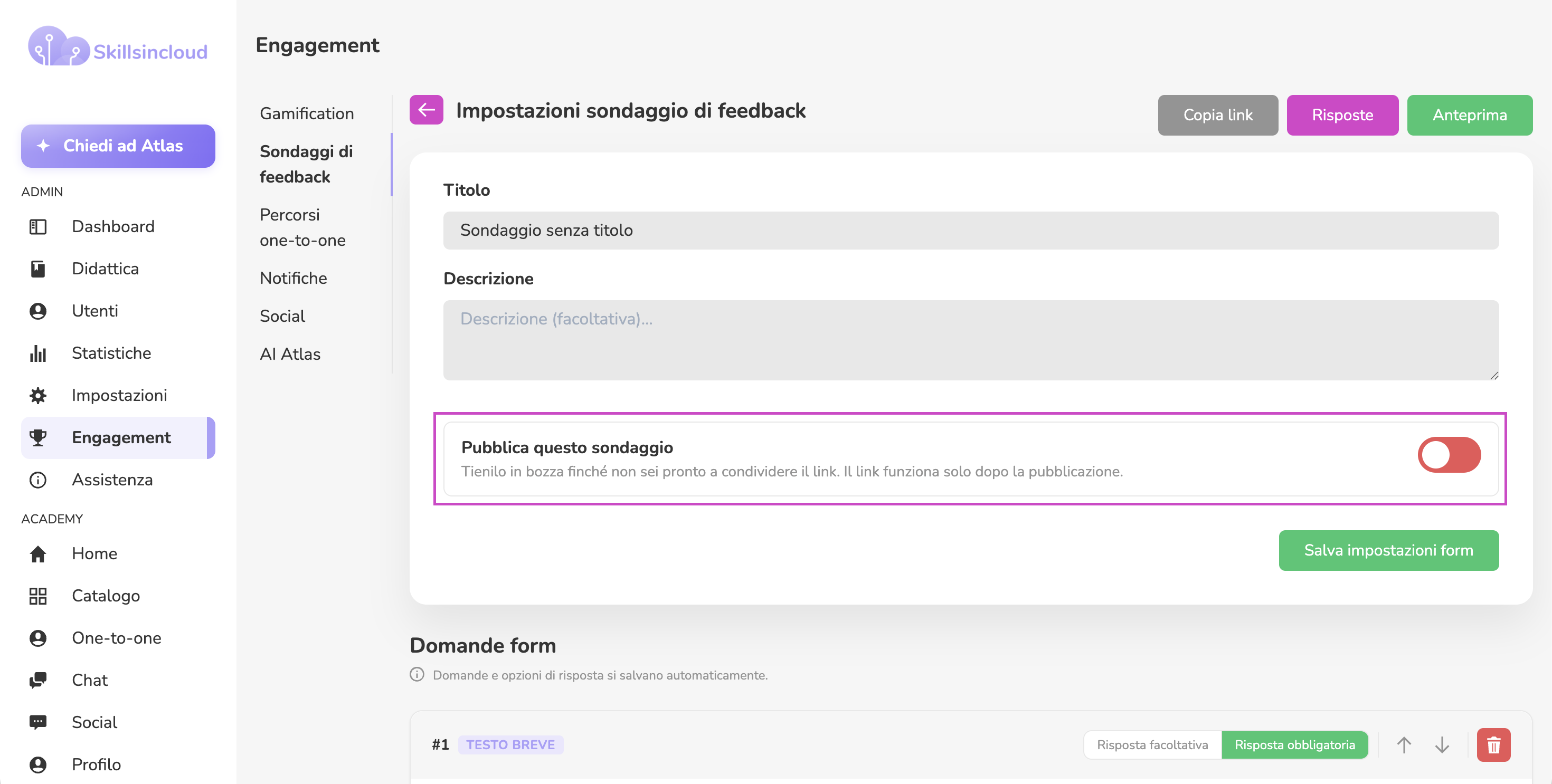The width and height of the screenshot is (1552, 784).
Task: Click the purple back arrow icon
Action: click(426, 110)
